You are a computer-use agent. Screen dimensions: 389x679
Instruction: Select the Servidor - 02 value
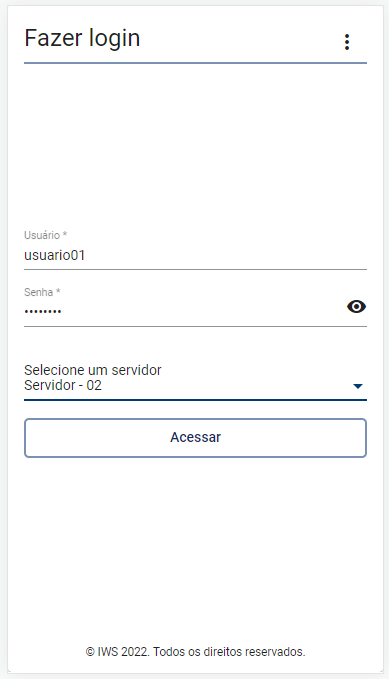(63, 385)
